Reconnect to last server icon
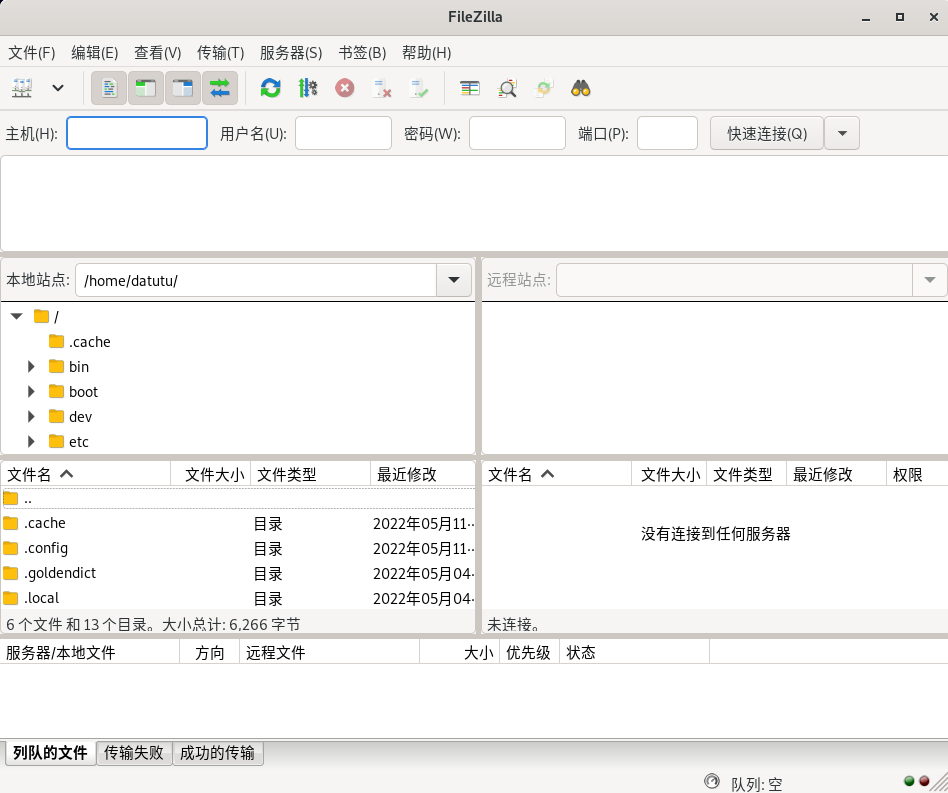 (x=419, y=88)
